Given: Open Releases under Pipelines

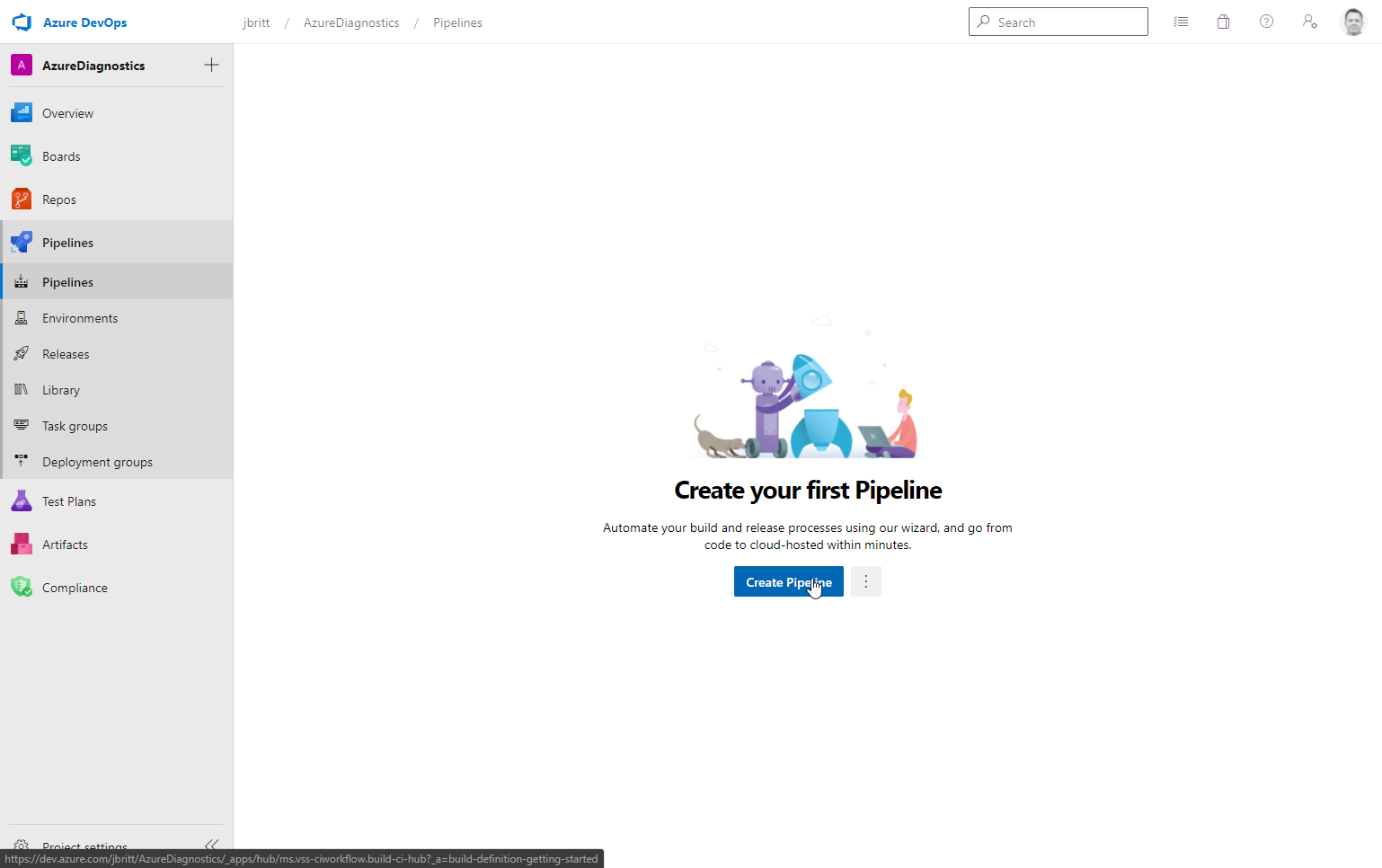Looking at the screenshot, I should click(117, 354).
